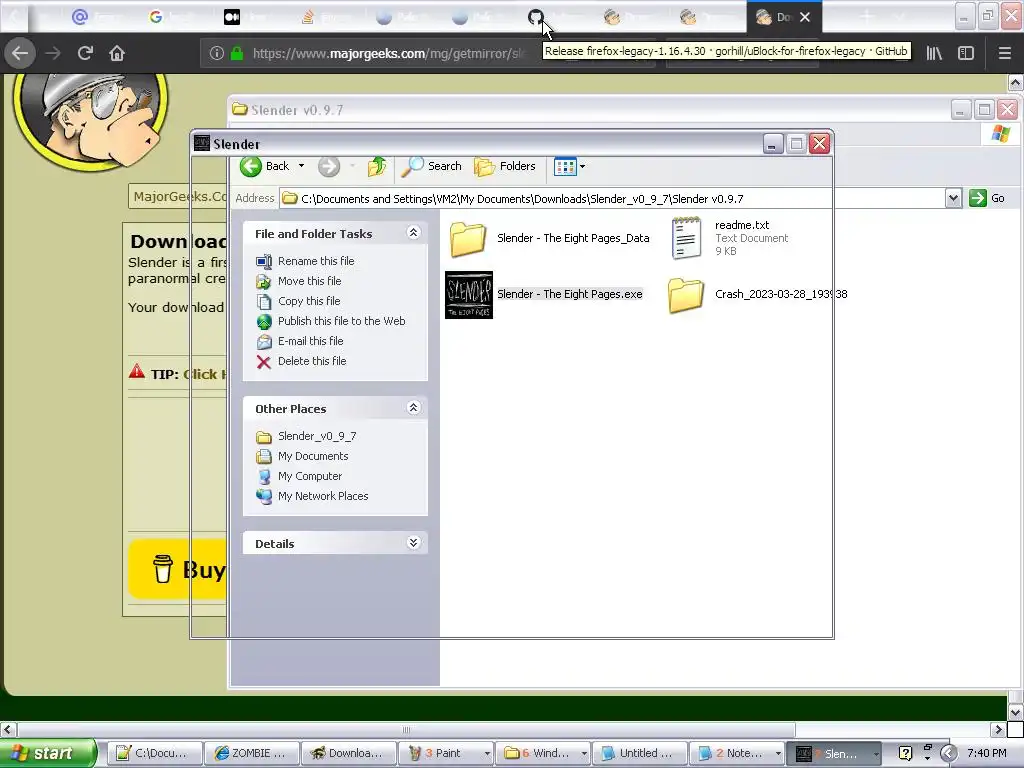Click Firefox home button
Viewport: 1024px width, 768px height.
[117, 53]
